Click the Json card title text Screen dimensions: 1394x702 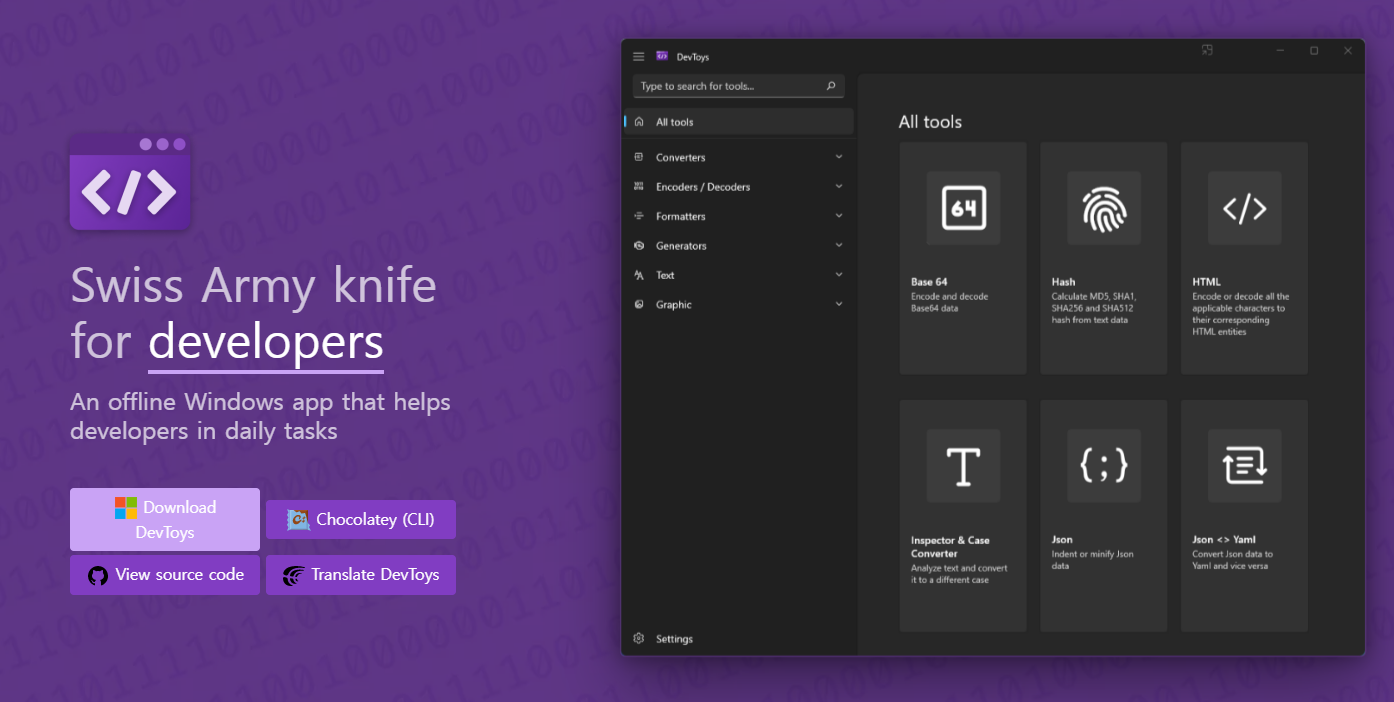click(x=1062, y=539)
